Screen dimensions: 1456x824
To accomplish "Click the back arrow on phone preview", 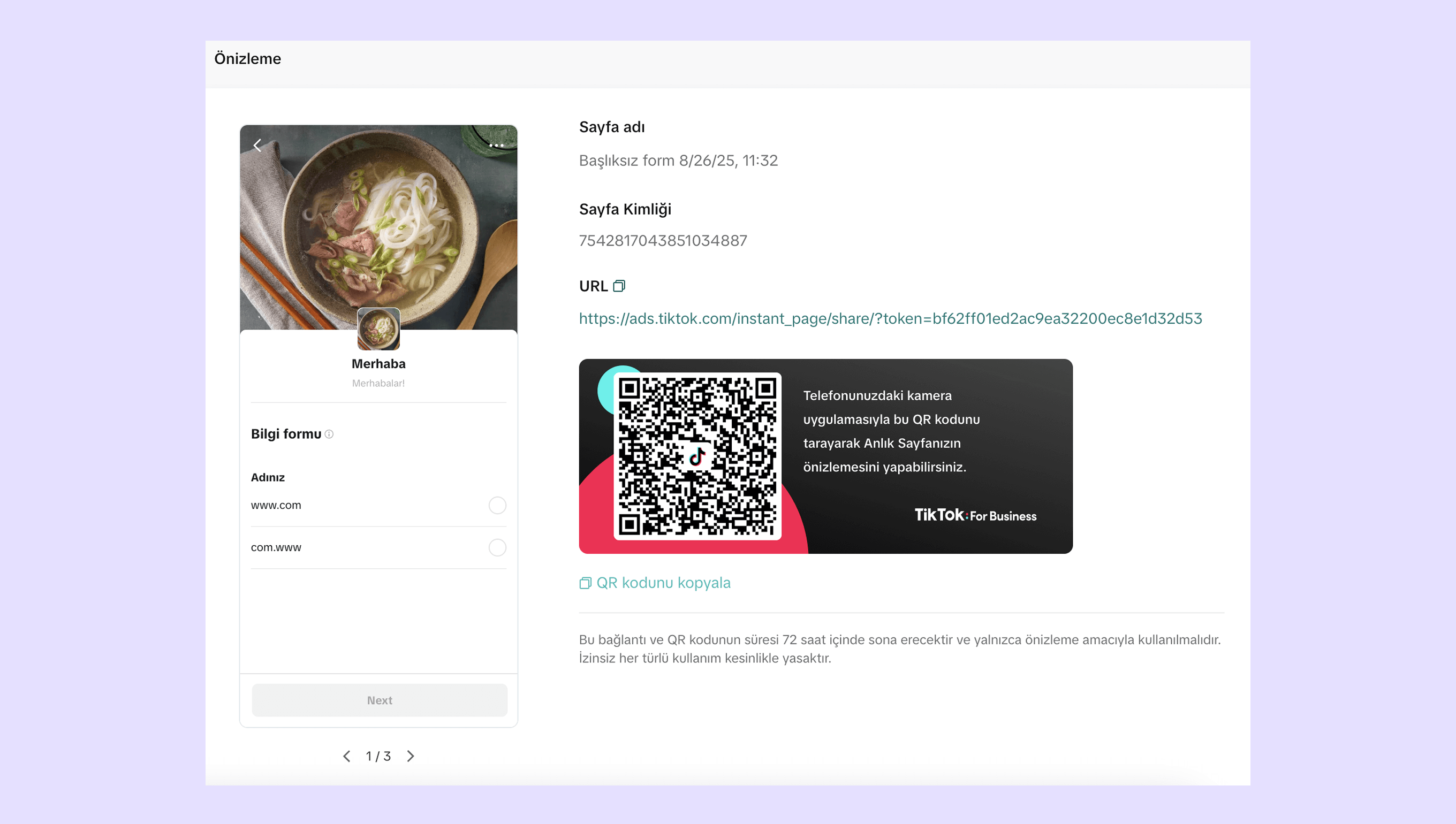I will coord(257,146).
